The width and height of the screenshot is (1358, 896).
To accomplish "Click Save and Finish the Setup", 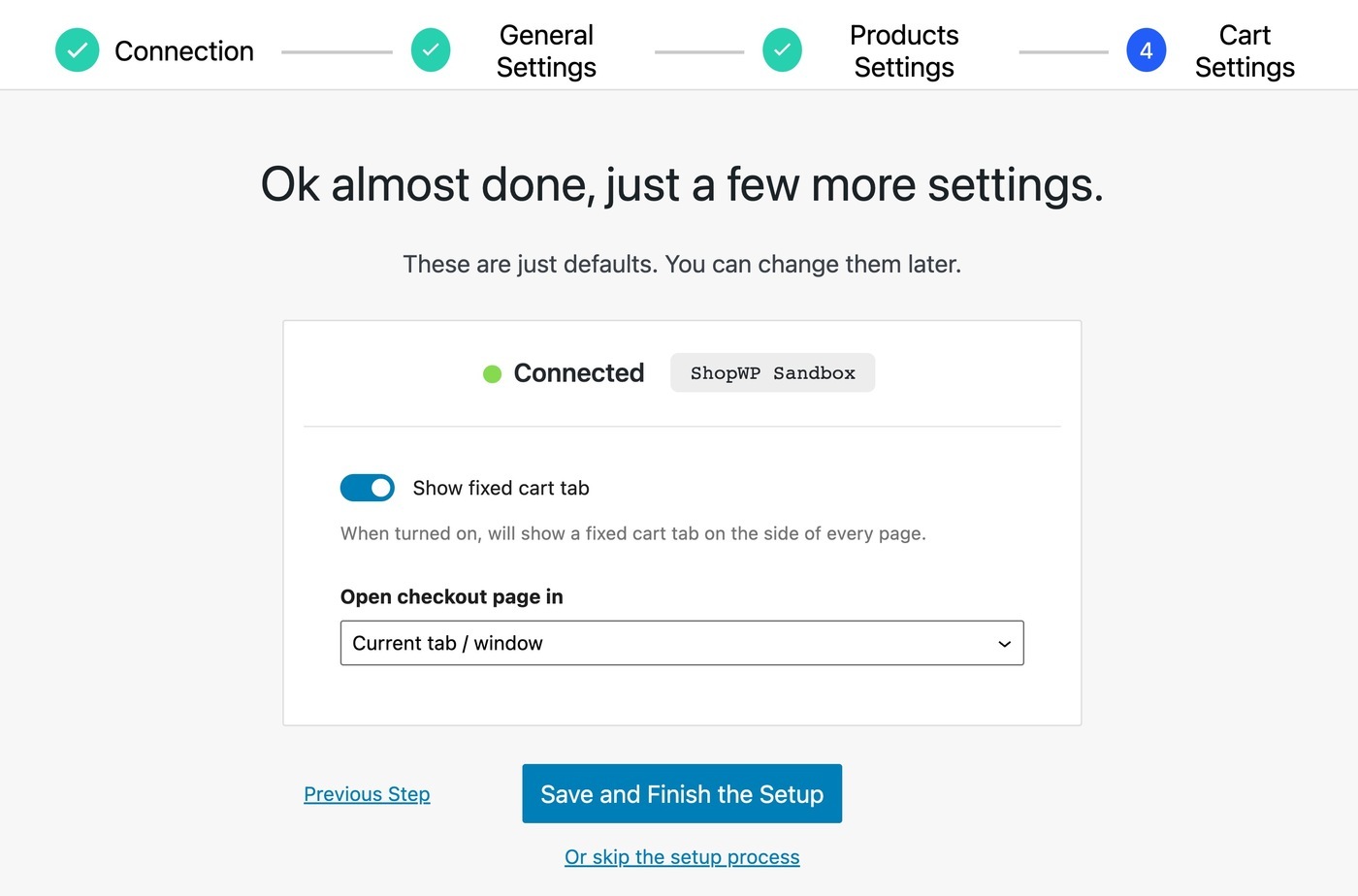I will point(682,794).
